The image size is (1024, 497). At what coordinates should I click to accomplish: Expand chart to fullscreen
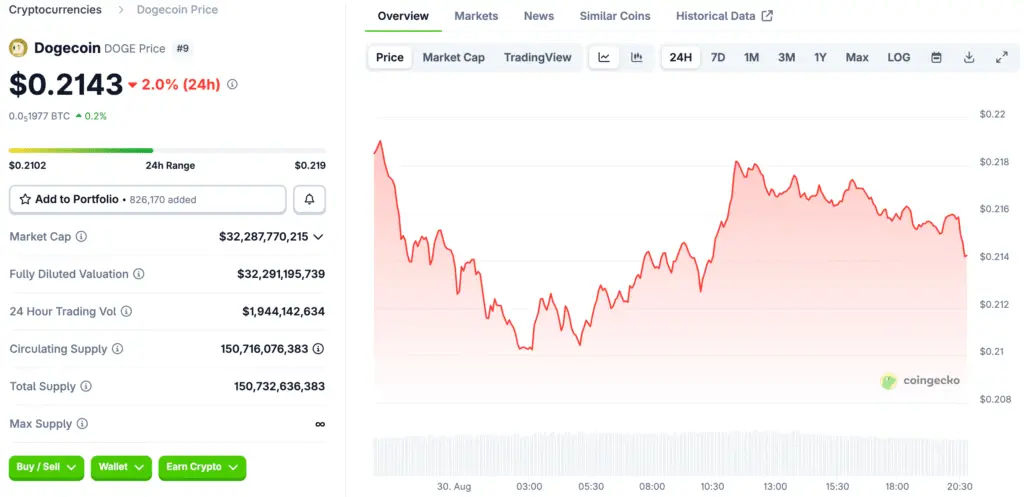[x=1001, y=57]
